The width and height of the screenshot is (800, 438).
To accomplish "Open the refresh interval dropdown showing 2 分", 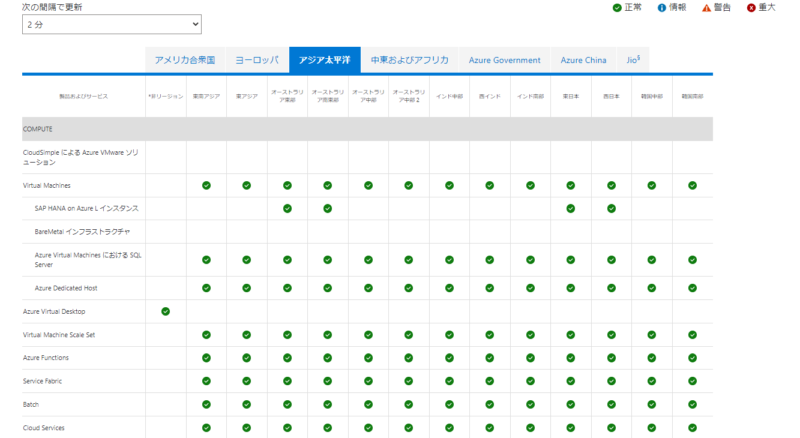I will [x=112, y=25].
